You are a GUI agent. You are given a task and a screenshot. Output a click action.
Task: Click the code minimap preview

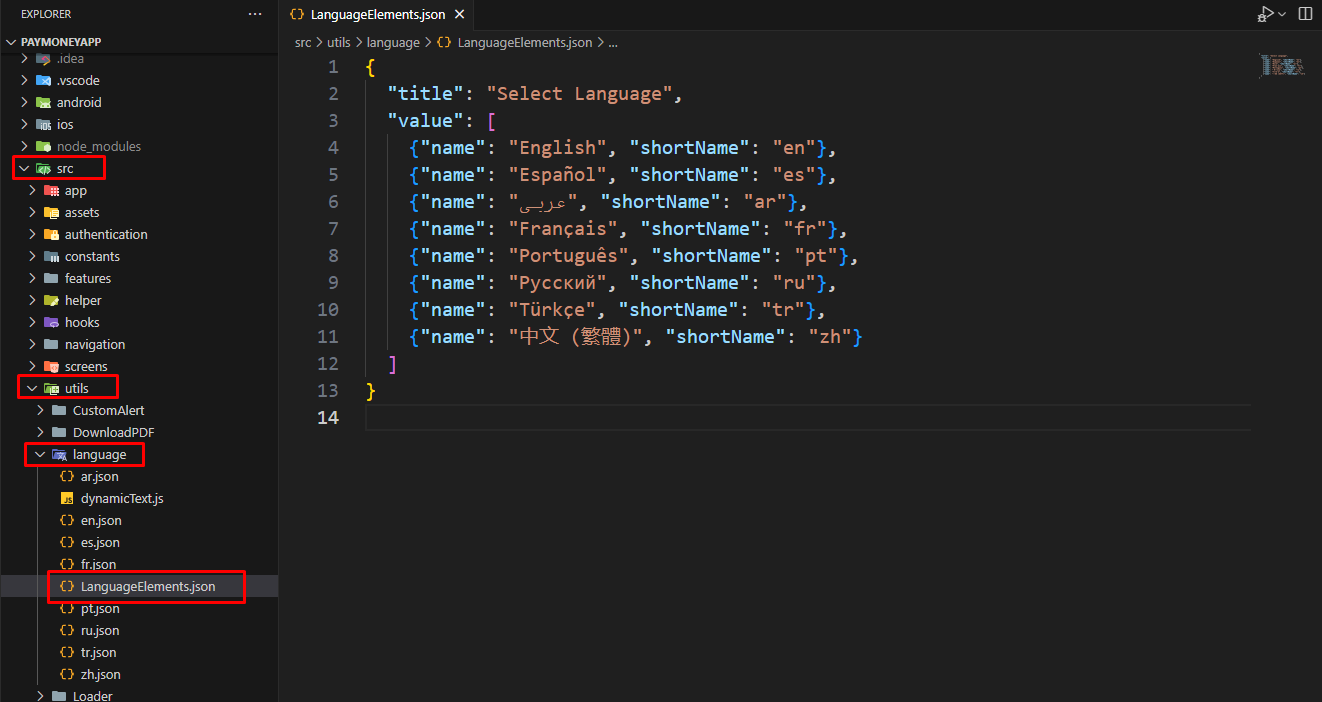tap(1283, 66)
